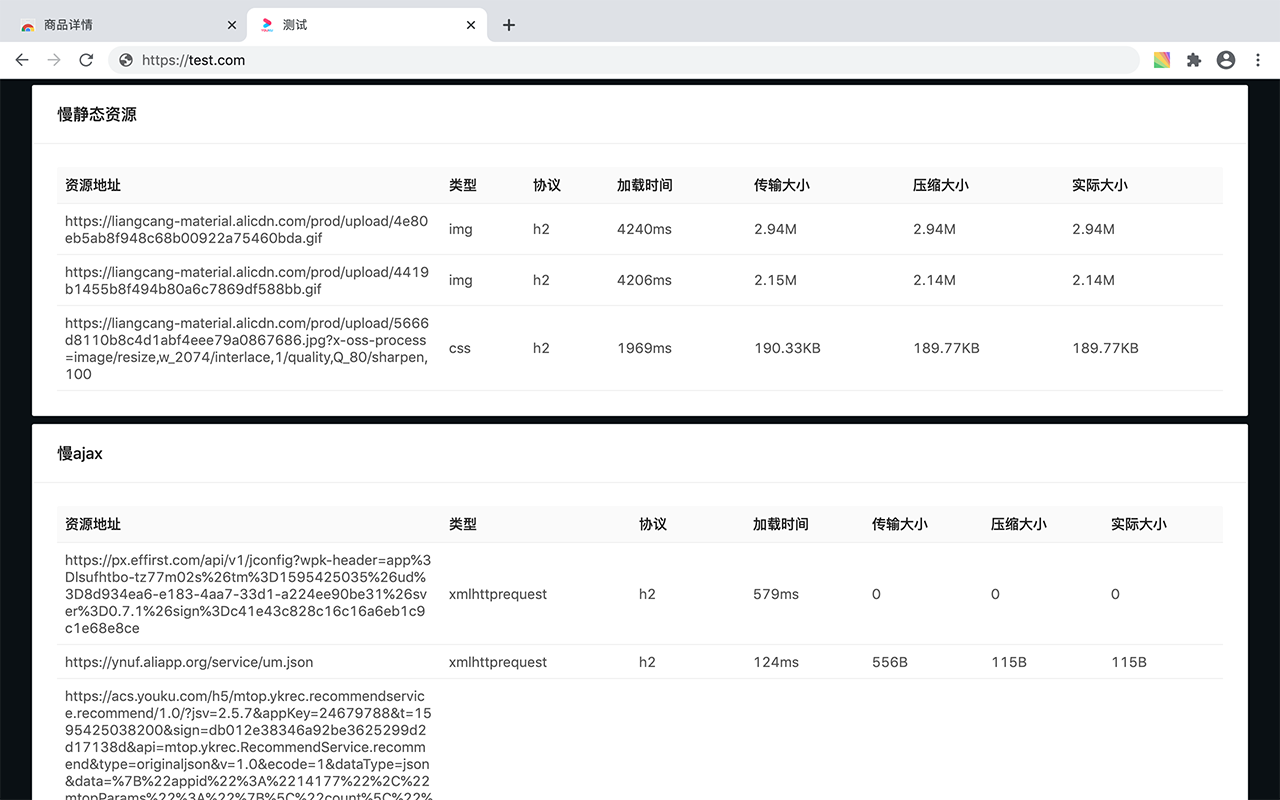1280x800 pixels.
Task: Click the forward navigation arrow
Action: [x=54, y=60]
